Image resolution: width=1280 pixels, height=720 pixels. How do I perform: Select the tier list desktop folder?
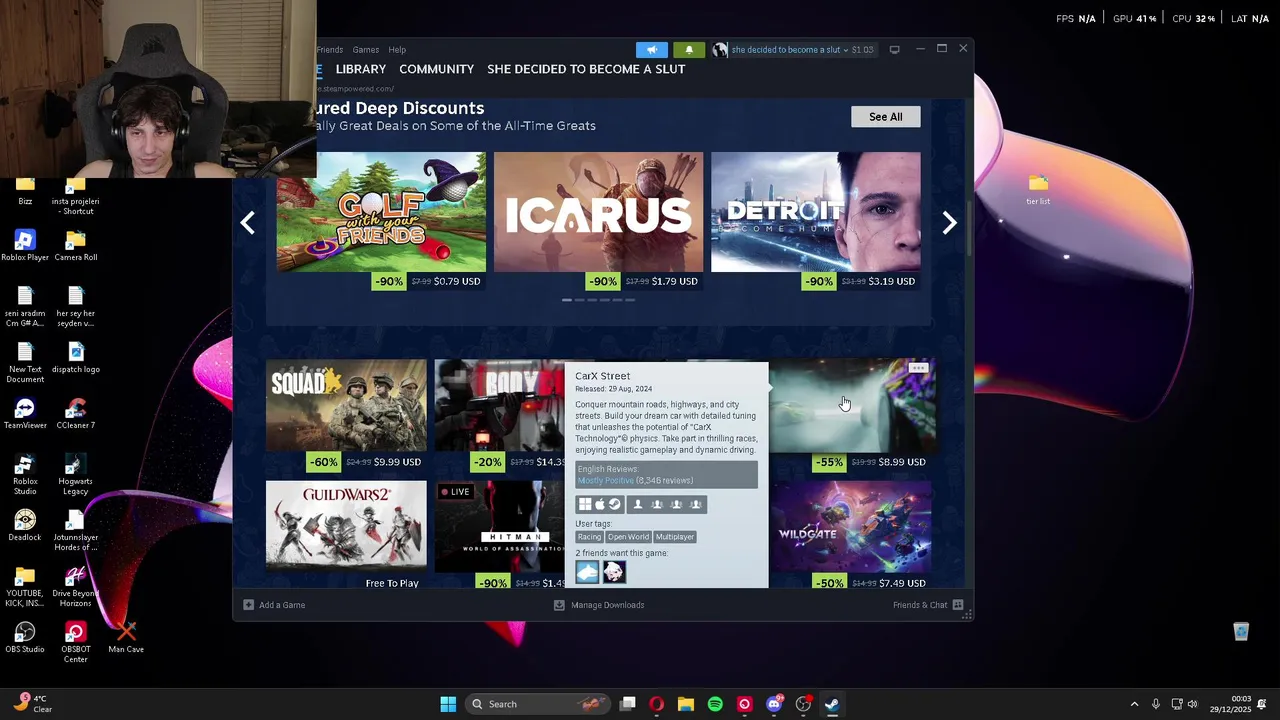[1038, 189]
